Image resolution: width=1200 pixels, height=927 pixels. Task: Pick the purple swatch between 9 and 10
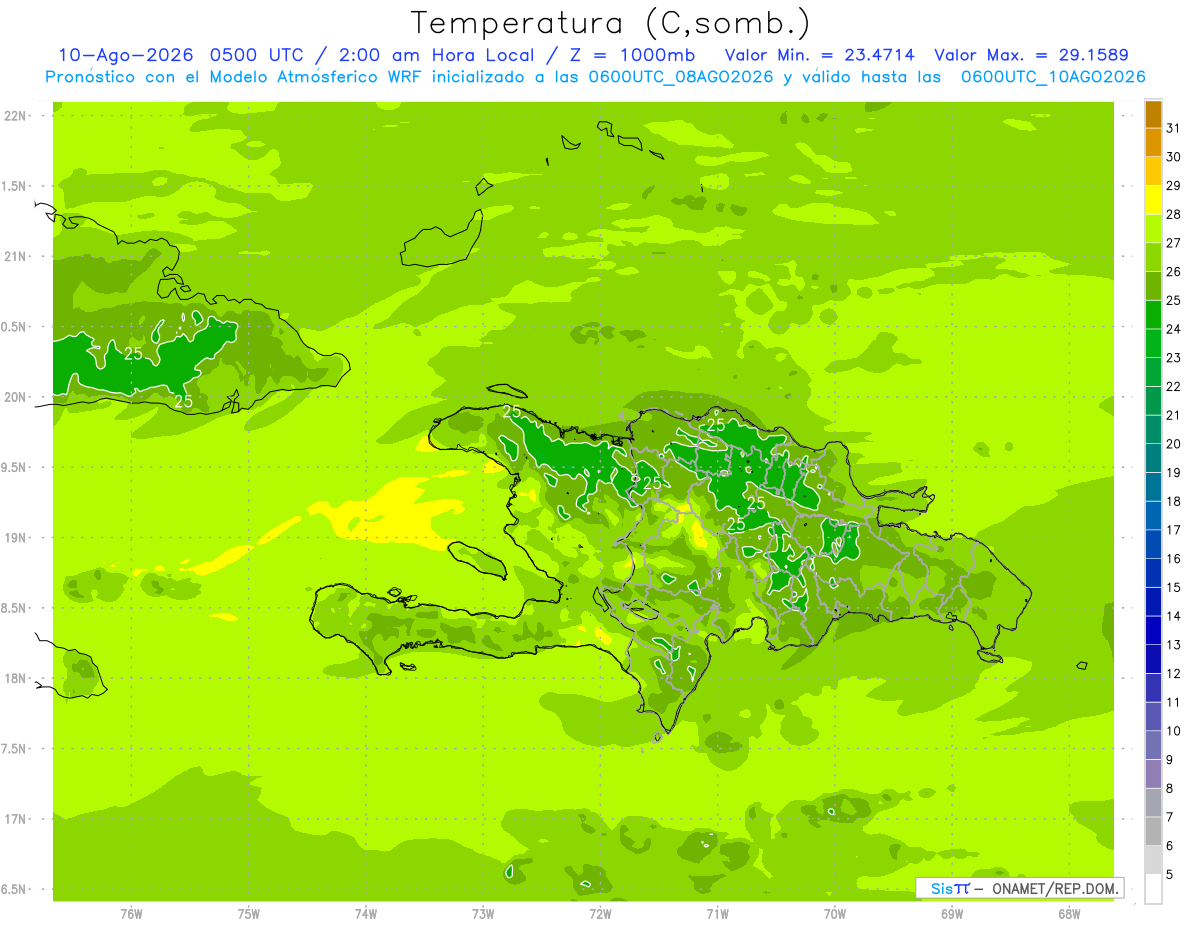tap(1154, 746)
